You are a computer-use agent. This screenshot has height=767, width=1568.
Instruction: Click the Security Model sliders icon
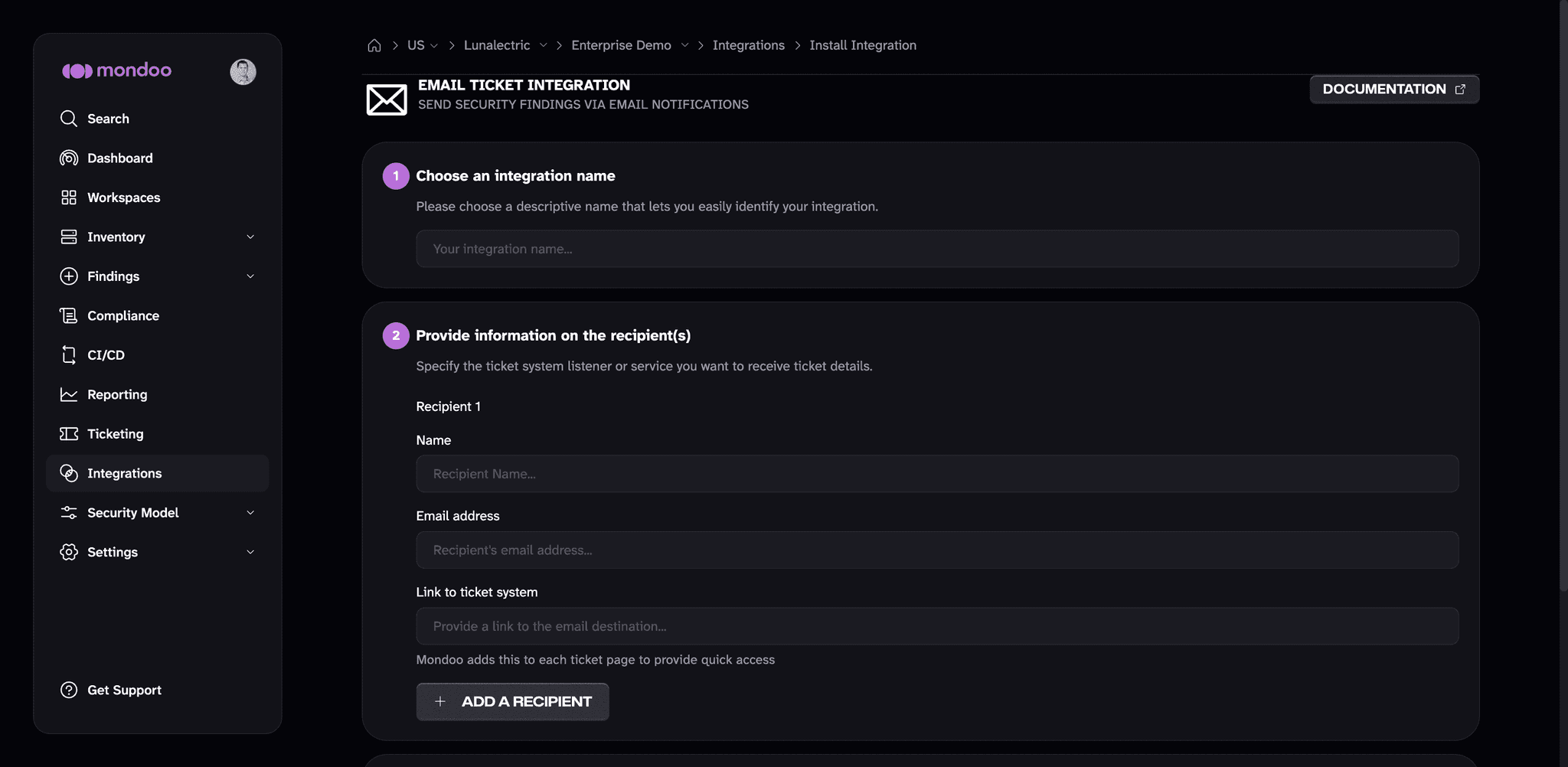click(69, 513)
